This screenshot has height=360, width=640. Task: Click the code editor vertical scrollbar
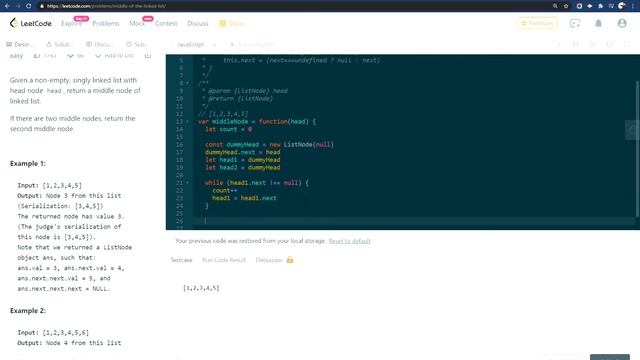637,149
